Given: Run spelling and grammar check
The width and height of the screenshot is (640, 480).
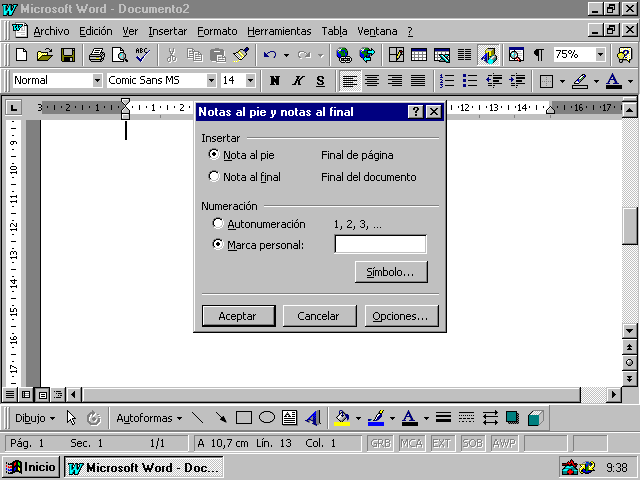Looking at the screenshot, I should [142, 55].
